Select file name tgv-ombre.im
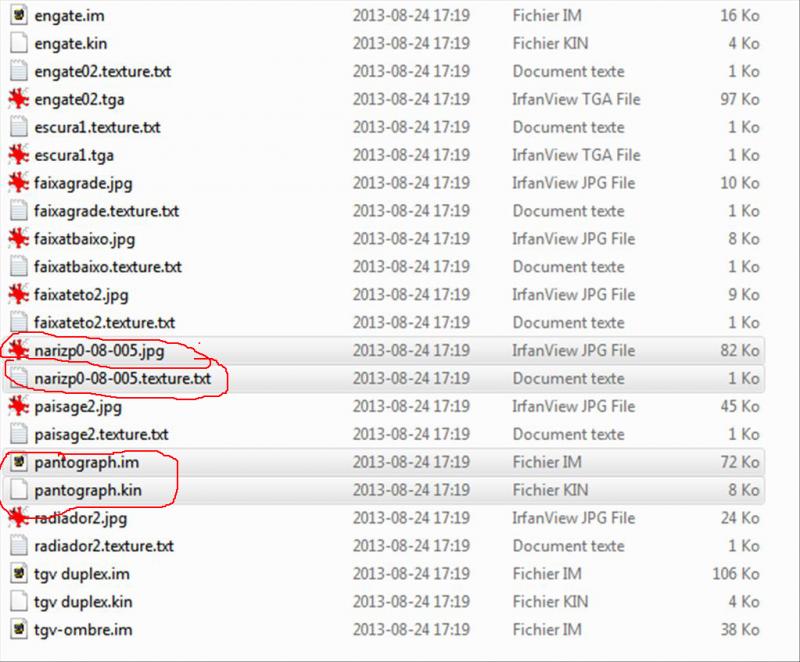Viewport: 800px width, 662px height. tap(83, 630)
